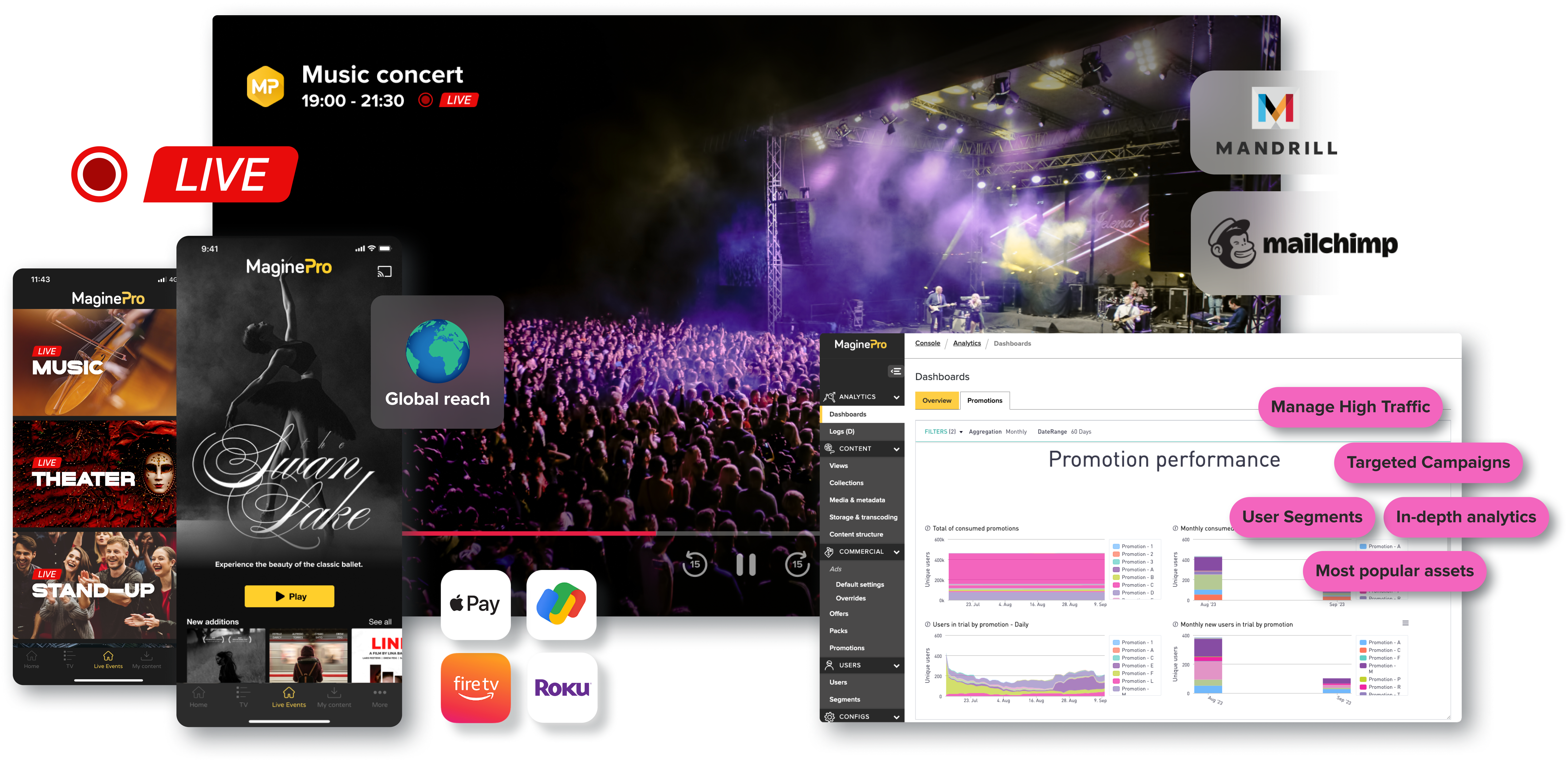This screenshot has height=762, width=1568.
Task: Click the Console breadcrumb link
Action: 928,343
